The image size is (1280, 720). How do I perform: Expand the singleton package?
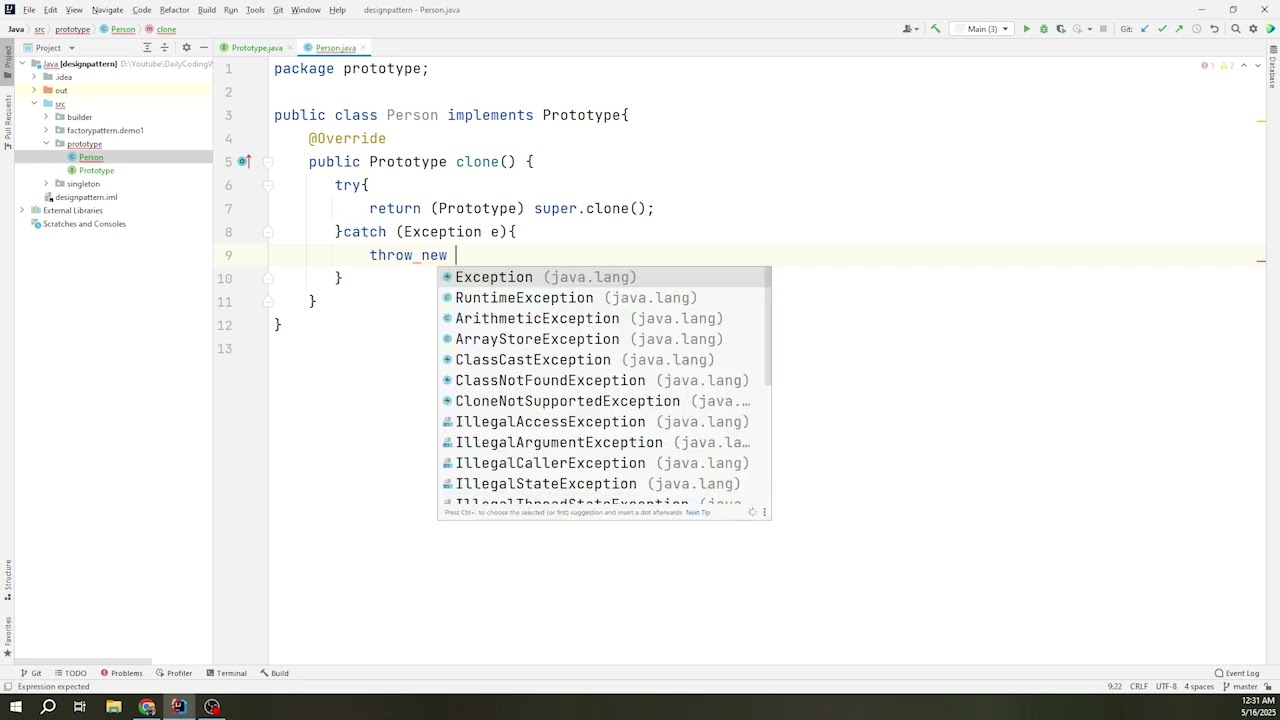coord(46,184)
